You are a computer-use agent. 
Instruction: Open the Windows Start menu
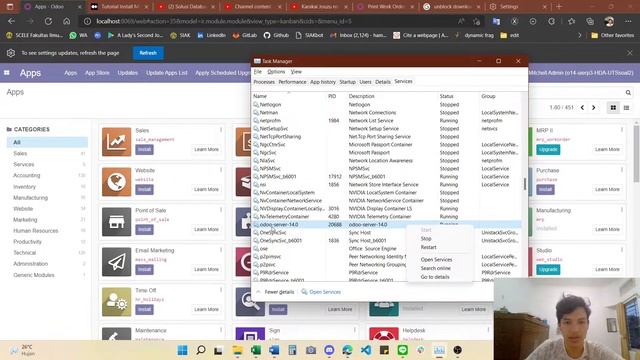pos(182,350)
